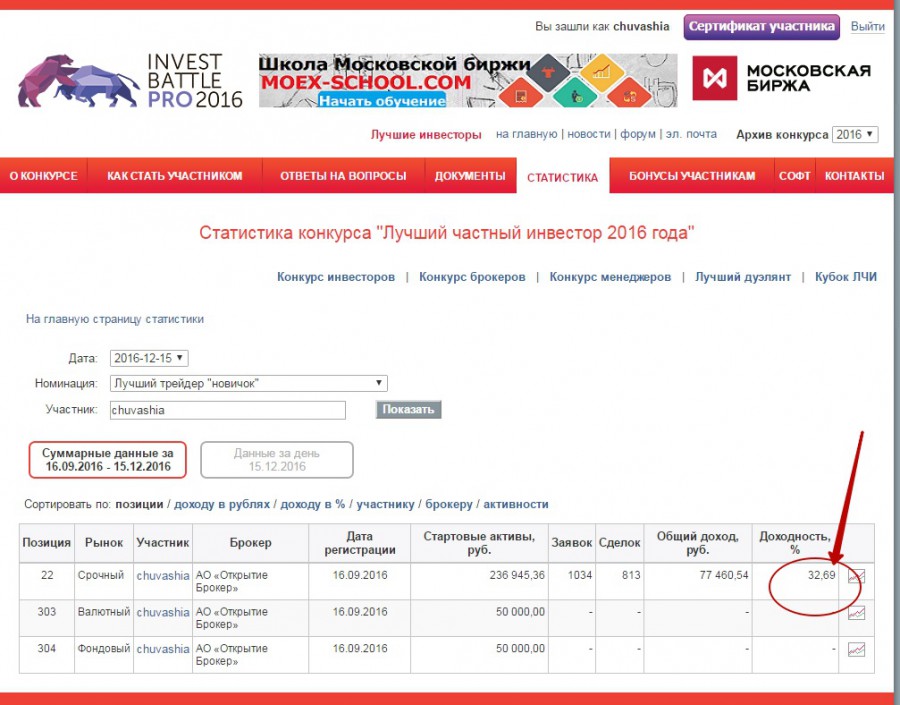Screen dimensions: 900x705
Task: Click the Выйти logout link
Action: click(x=867, y=27)
